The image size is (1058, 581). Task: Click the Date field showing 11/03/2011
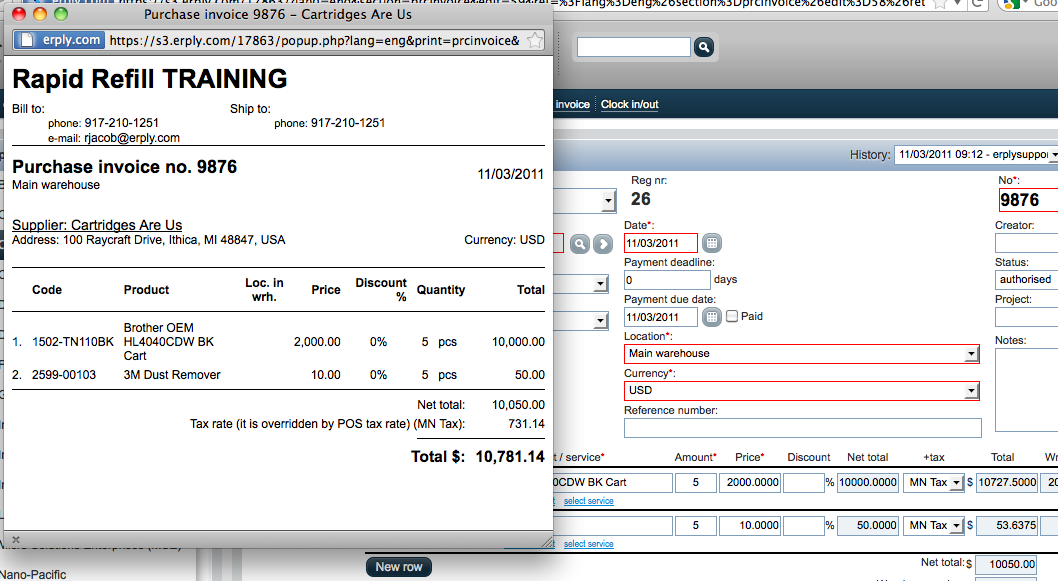coord(661,243)
